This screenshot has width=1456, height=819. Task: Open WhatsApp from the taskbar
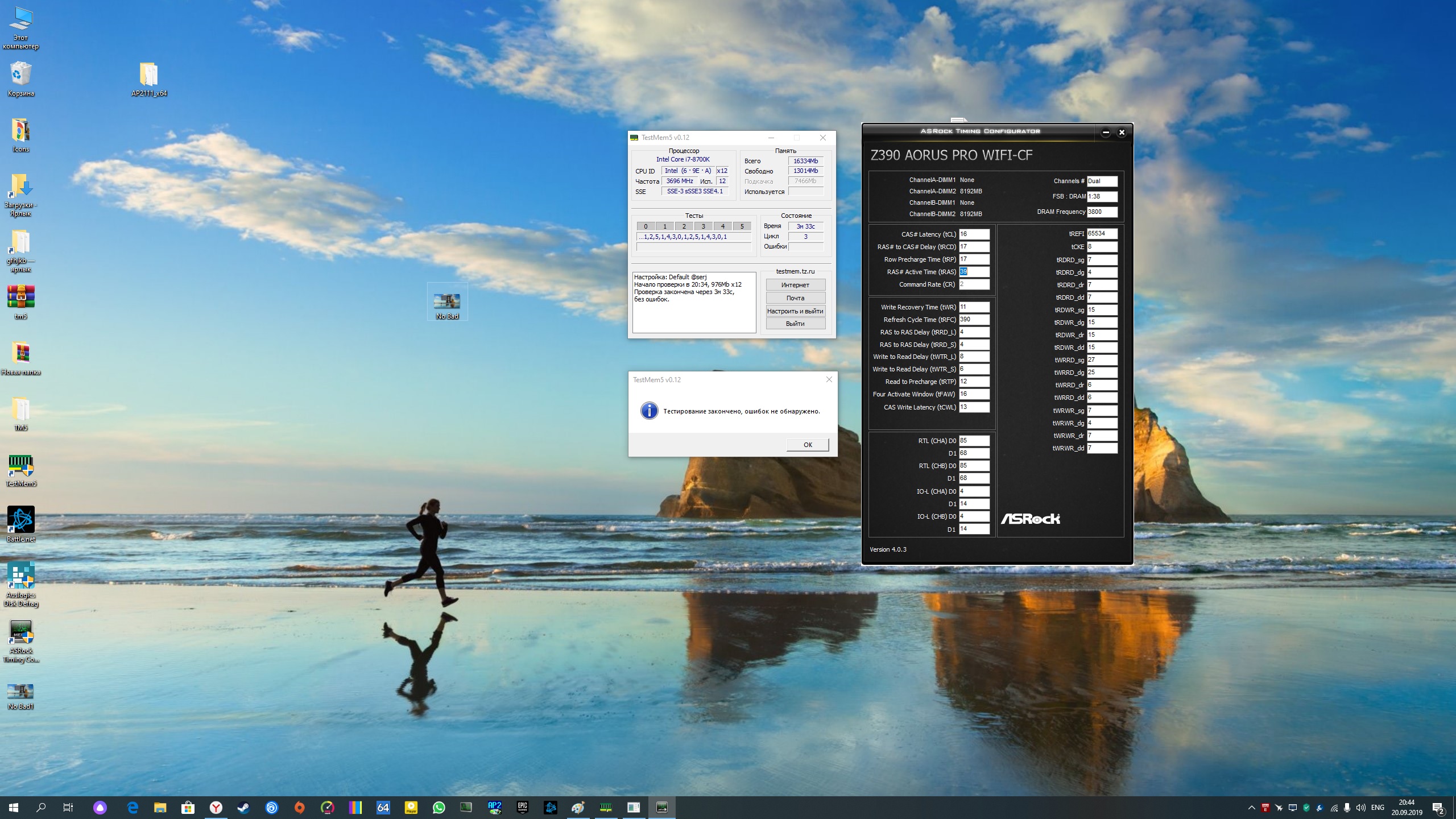(x=439, y=808)
